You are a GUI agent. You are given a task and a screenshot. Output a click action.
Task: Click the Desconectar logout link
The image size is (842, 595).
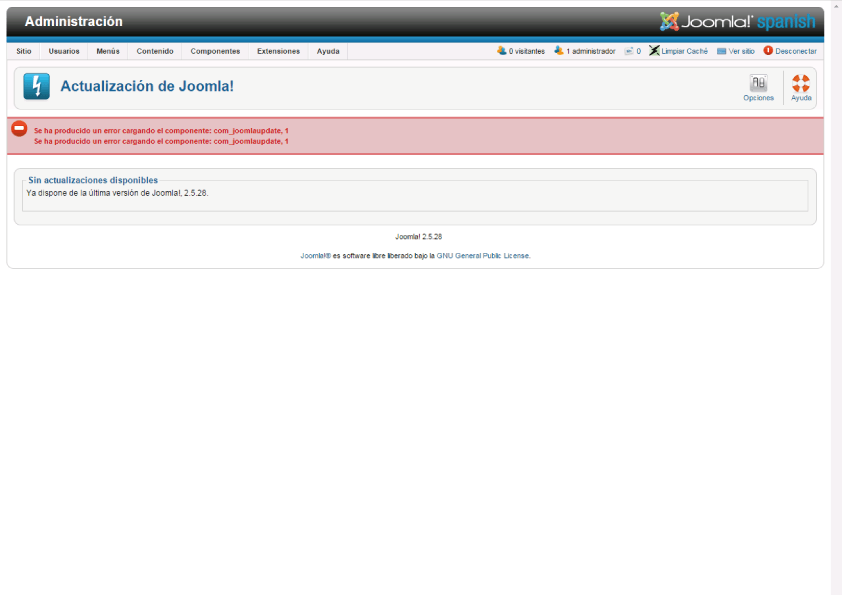(796, 51)
